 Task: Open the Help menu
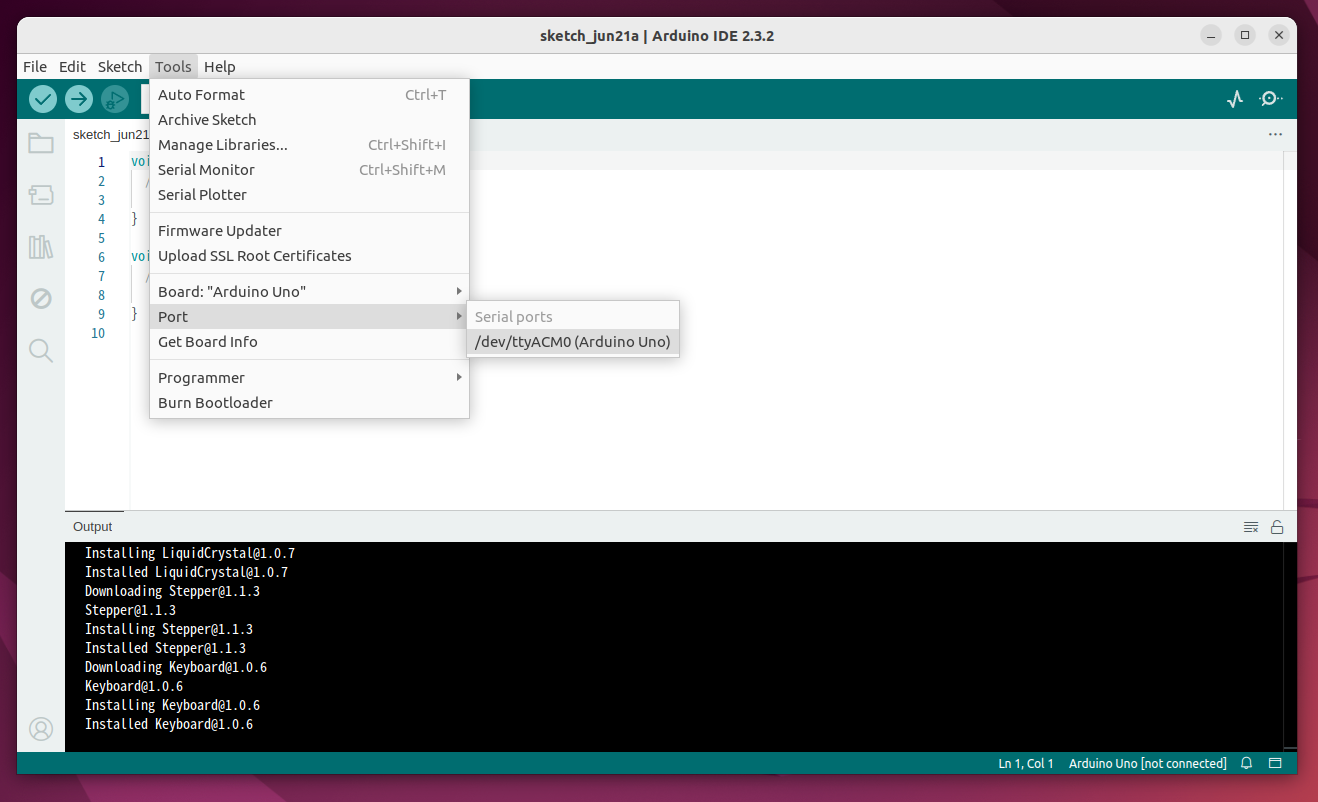click(220, 66)
